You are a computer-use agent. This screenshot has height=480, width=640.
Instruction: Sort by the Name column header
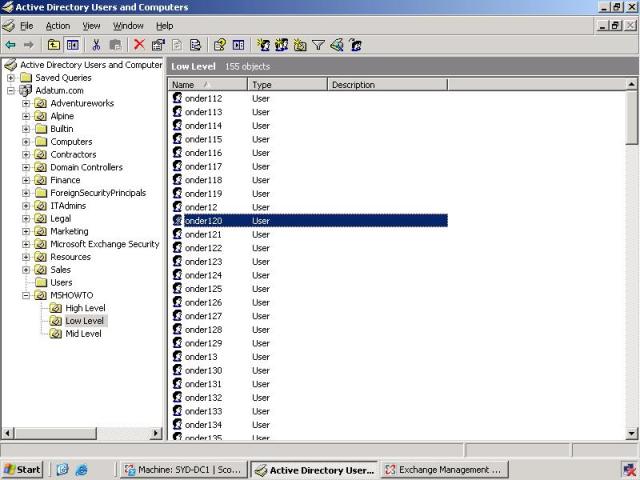pos(208,84)
